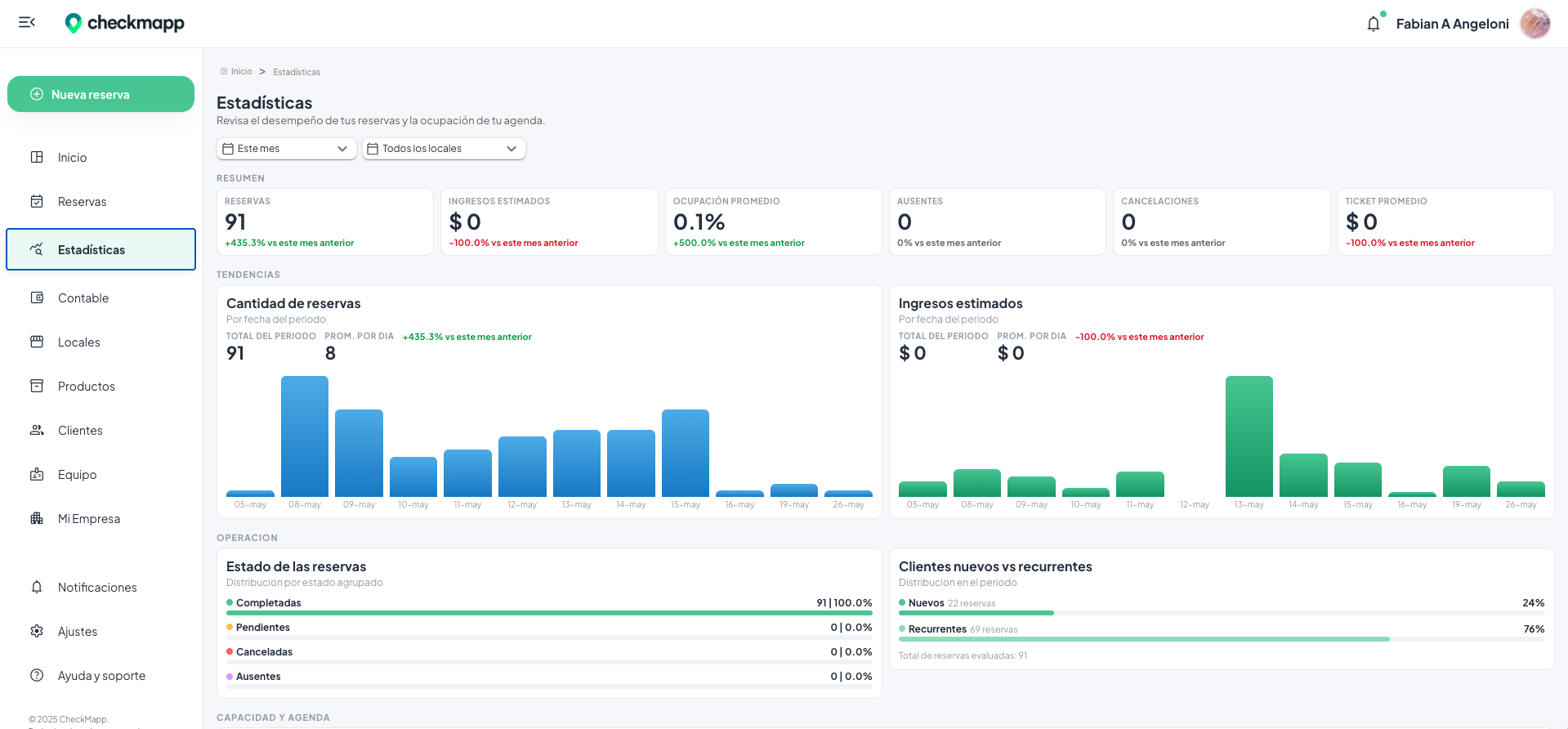Open Ajustes from the sidebar
This screenshot has width=1568, height=729.
[x=101, y=631]
